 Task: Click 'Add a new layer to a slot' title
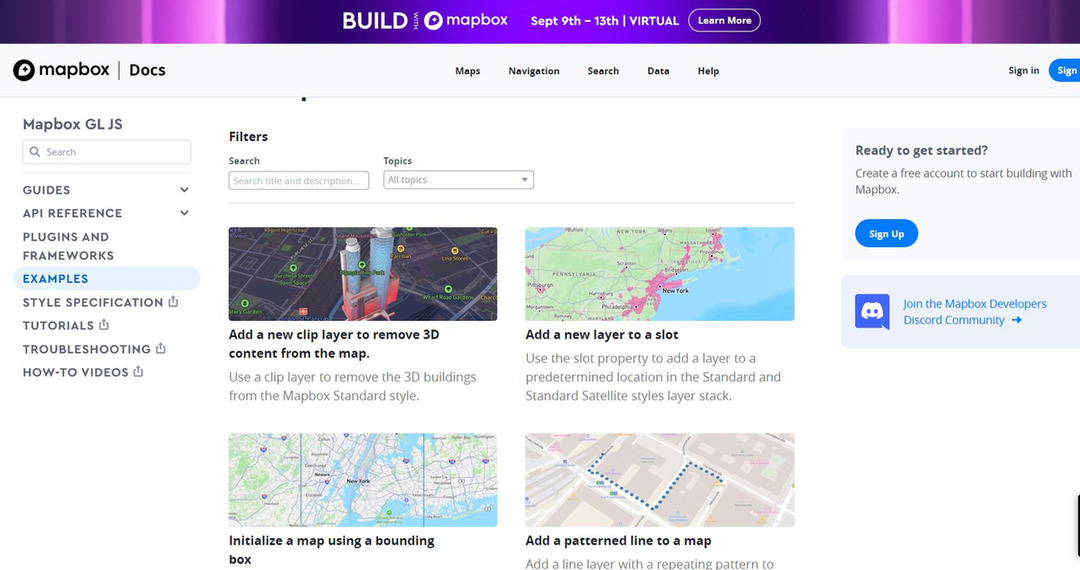point(602,335)
